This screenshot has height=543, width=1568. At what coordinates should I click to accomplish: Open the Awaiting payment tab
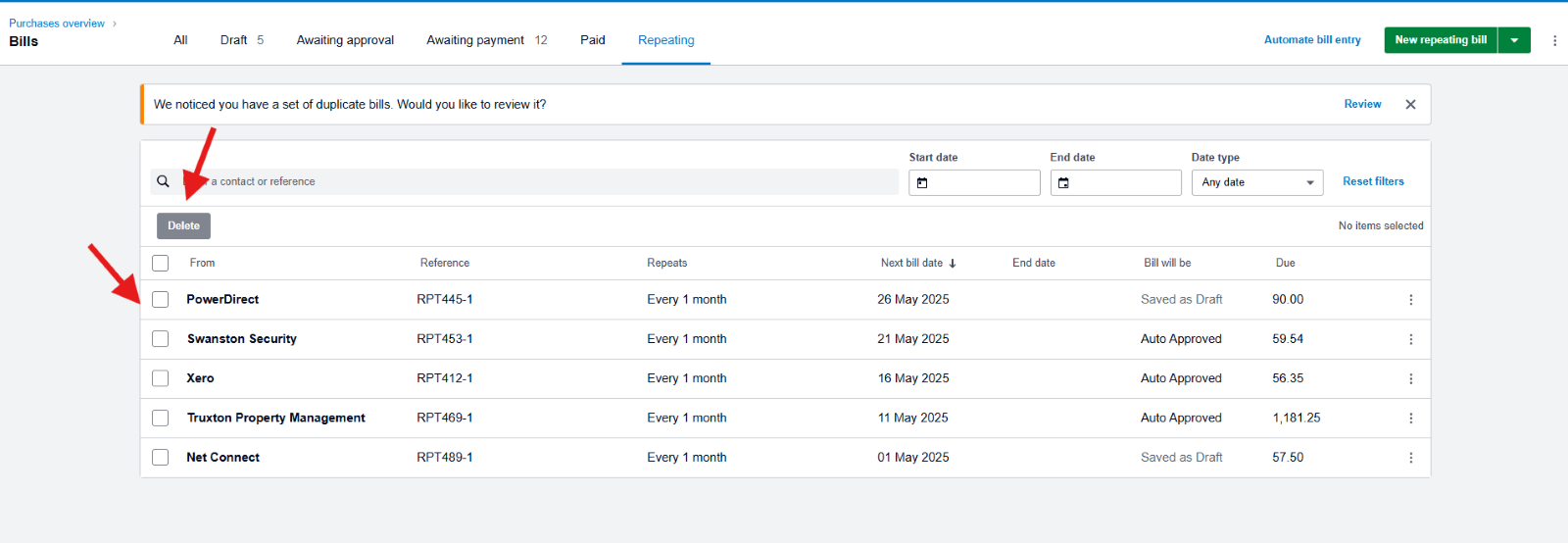point(487,40)
